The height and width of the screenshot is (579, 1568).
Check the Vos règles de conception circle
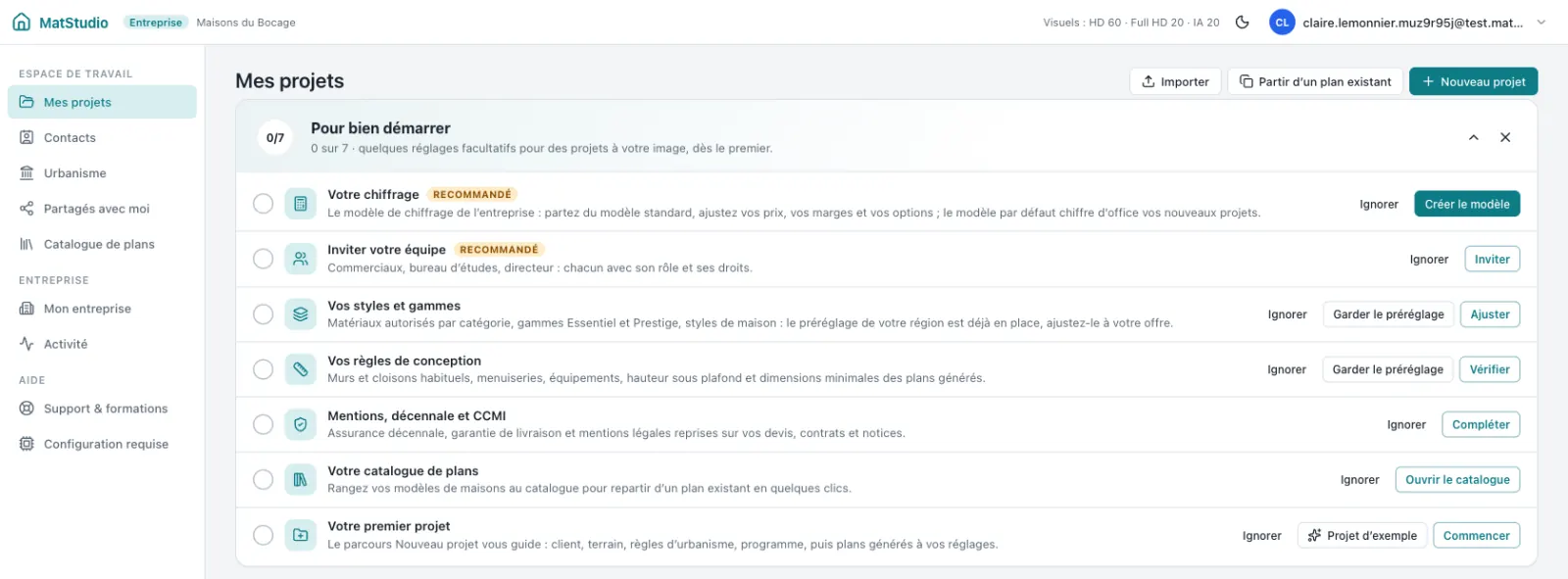pos(263,369)
